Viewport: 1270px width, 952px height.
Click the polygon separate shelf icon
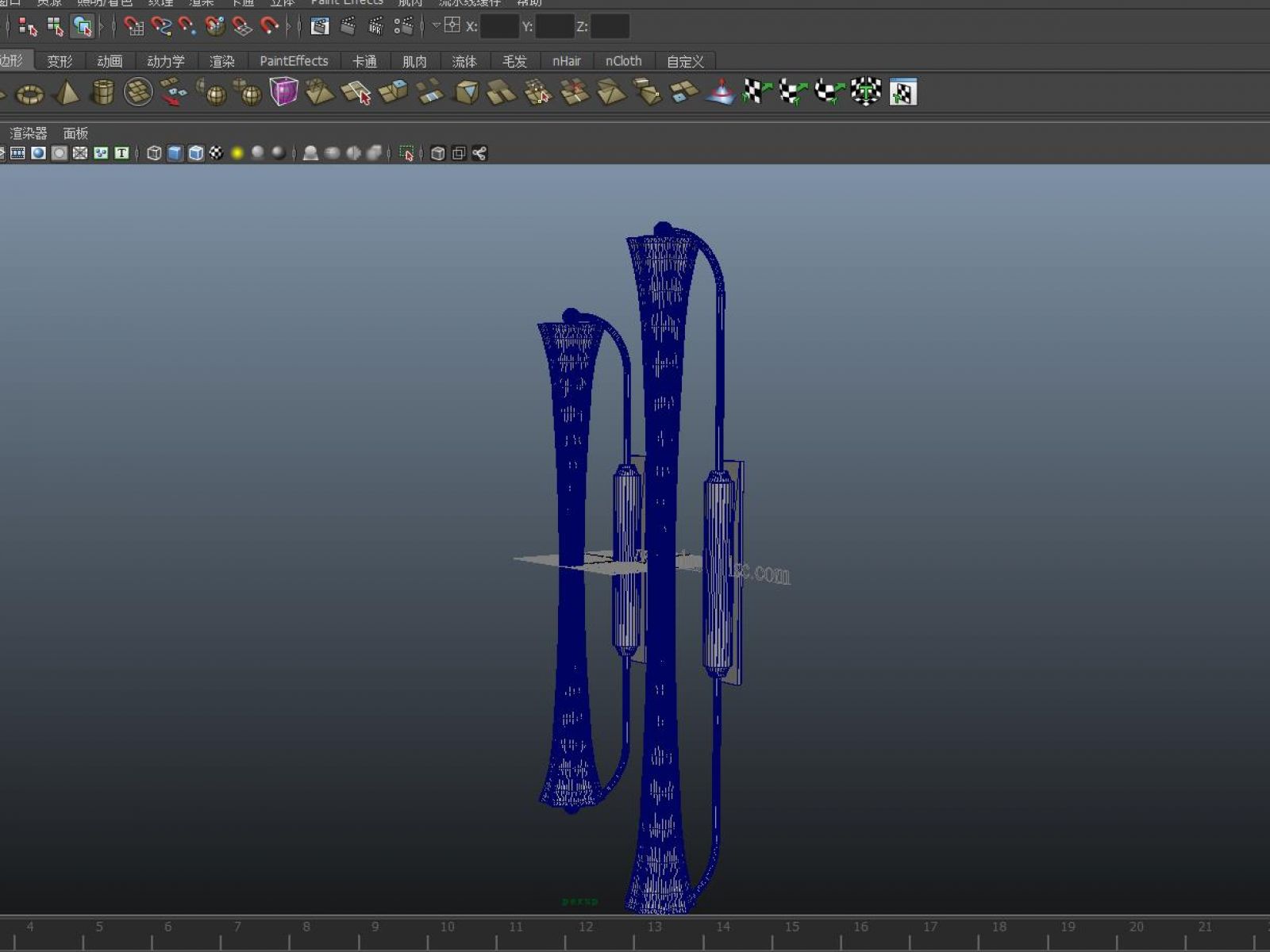click(174, 93)
